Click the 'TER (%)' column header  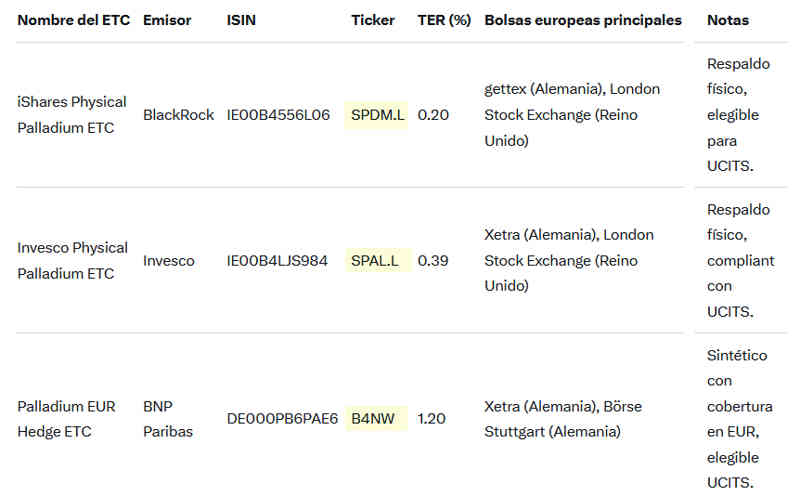click(444, 20)
